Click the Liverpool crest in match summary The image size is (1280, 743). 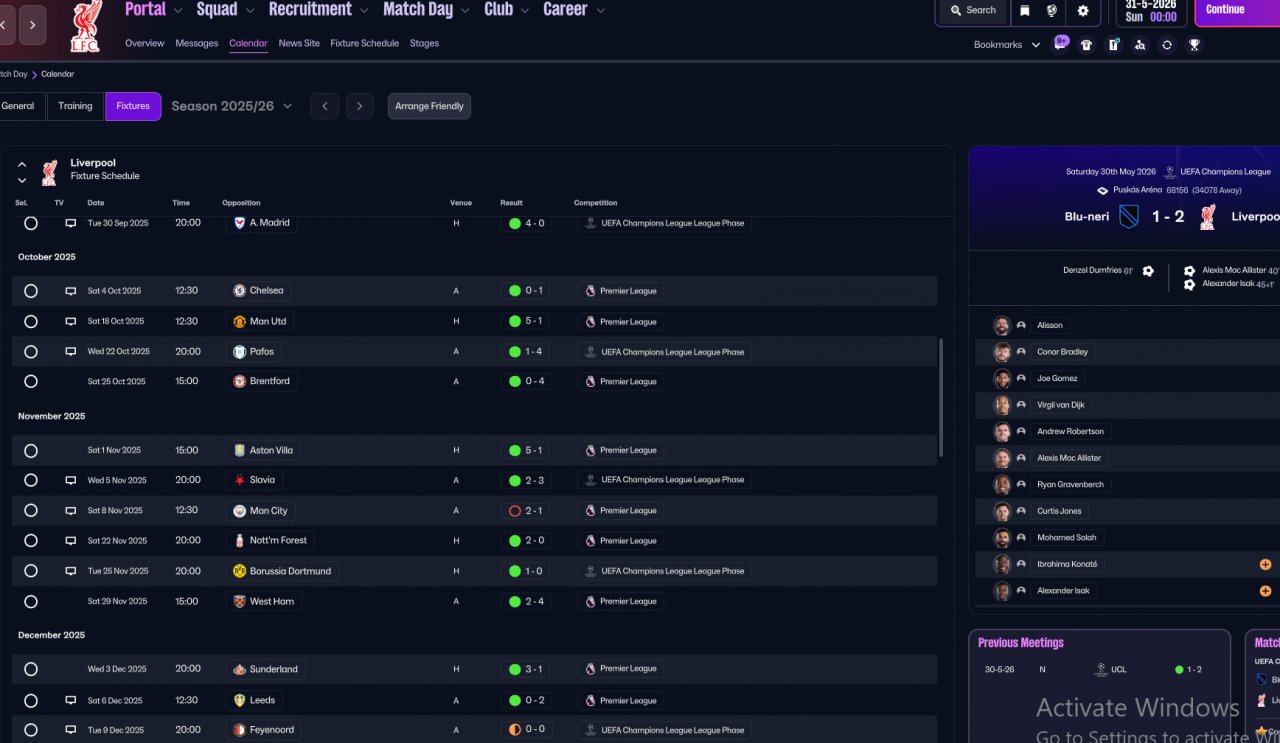(x=1207, y=217)
